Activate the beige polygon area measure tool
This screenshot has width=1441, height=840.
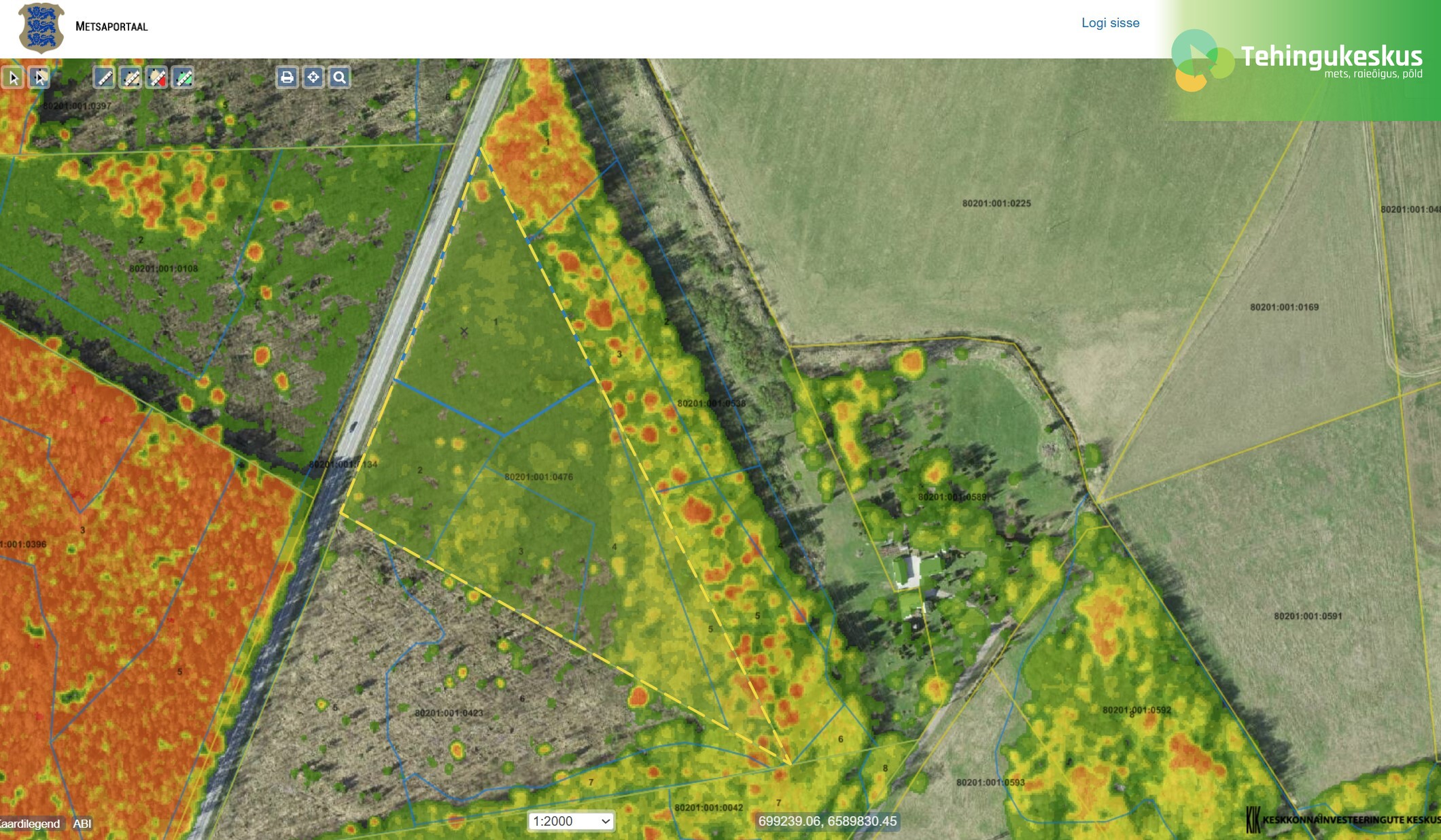click(x=131, y=78)
